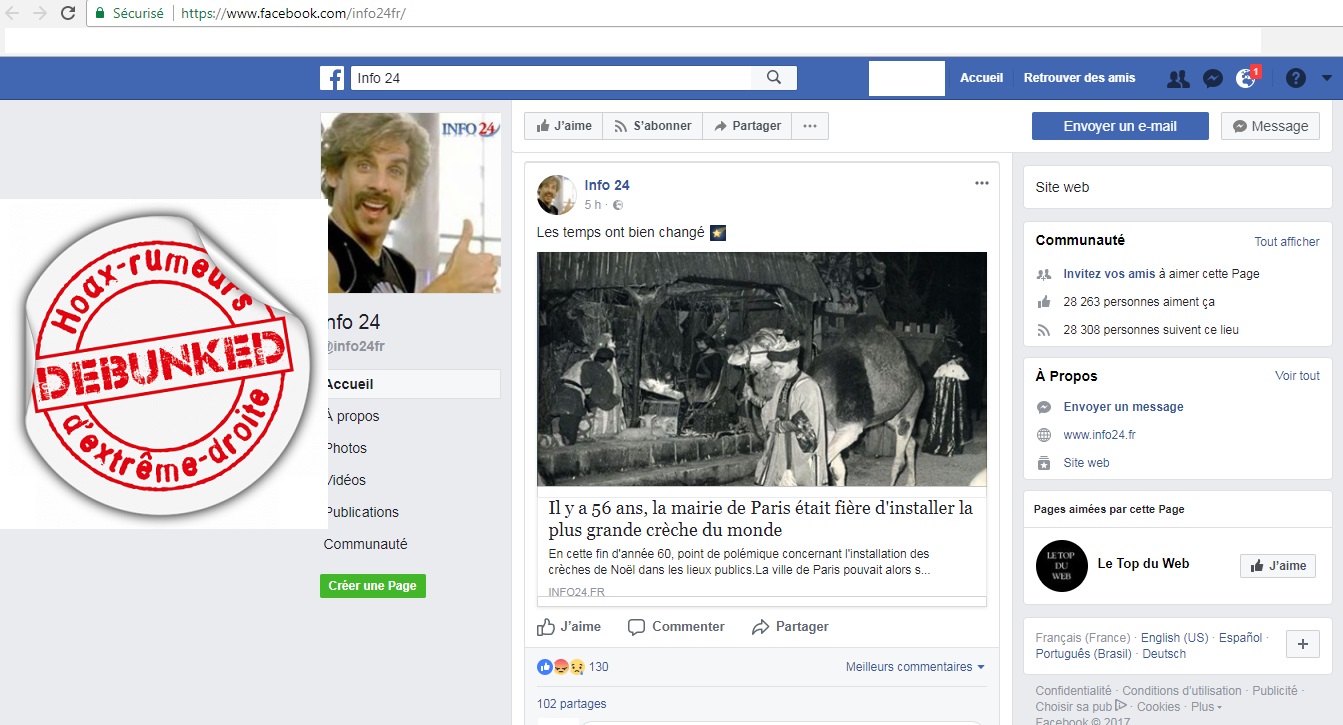Click the post author avatar thumbnail
The width and height of the screenshot is (1343, 725).
[x=556, y=195]
